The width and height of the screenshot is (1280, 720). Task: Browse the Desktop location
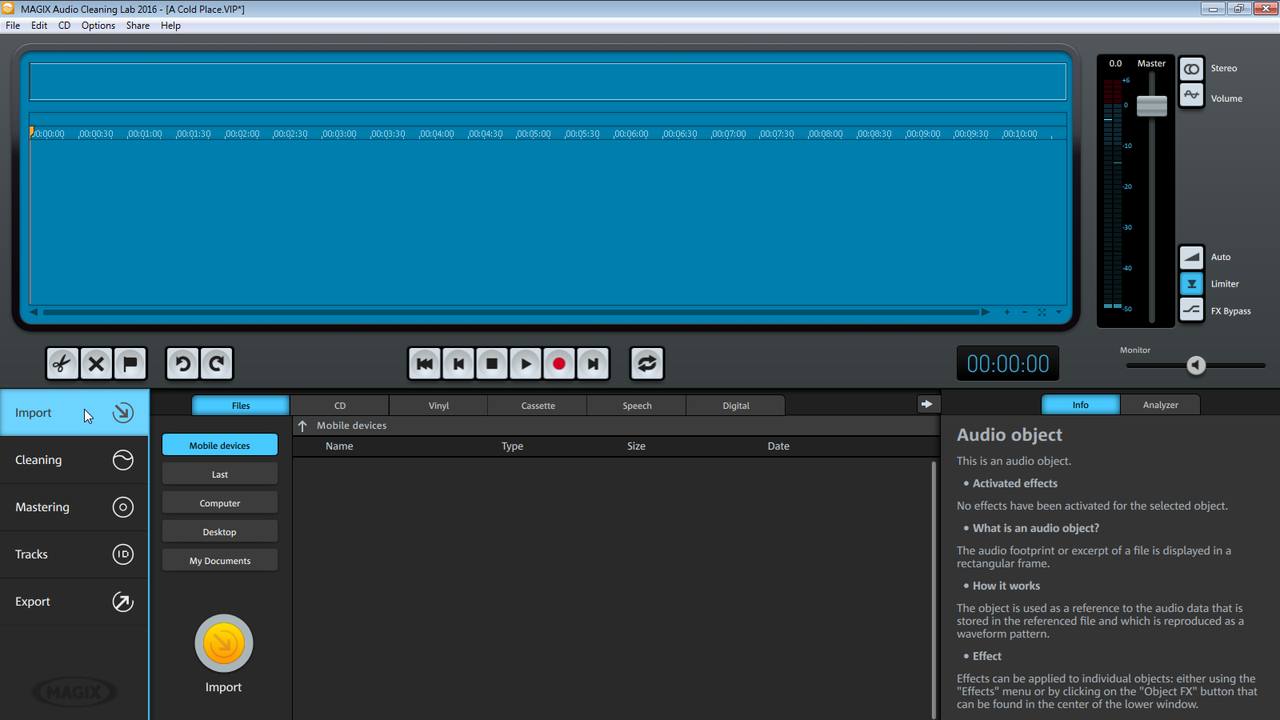[220, 532]
